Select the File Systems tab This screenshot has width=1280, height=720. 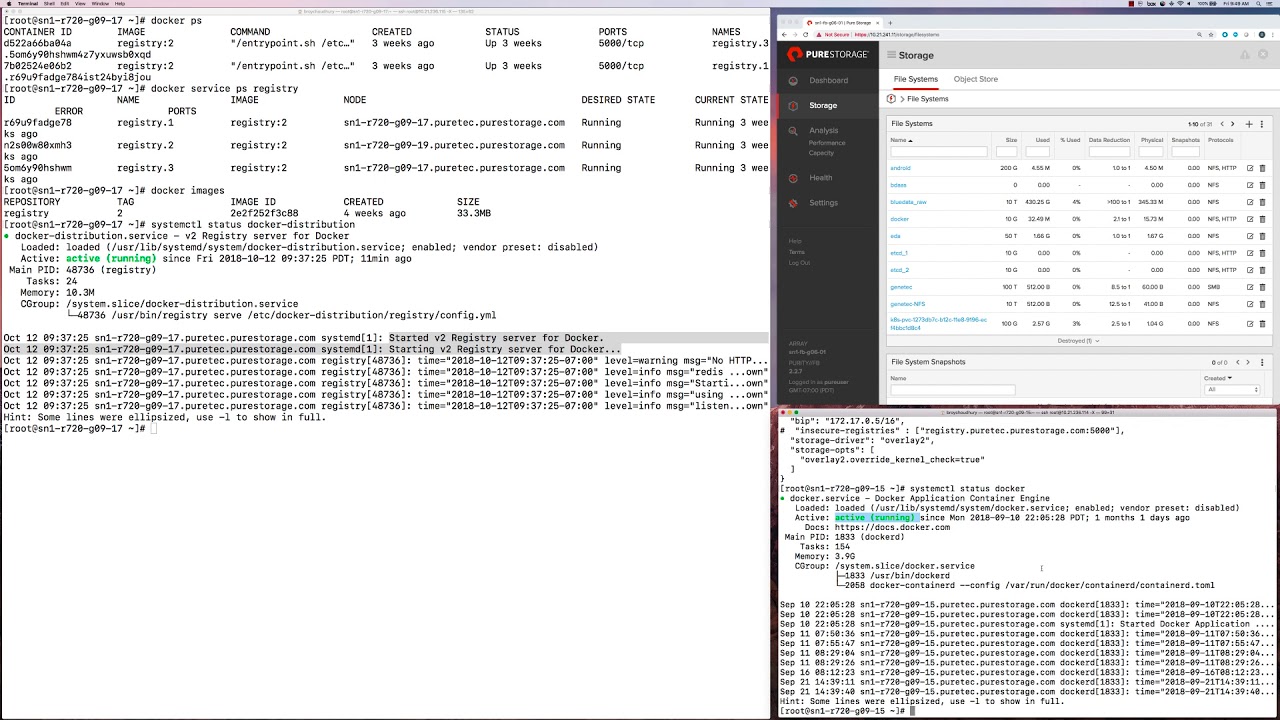tap(916, 79)
